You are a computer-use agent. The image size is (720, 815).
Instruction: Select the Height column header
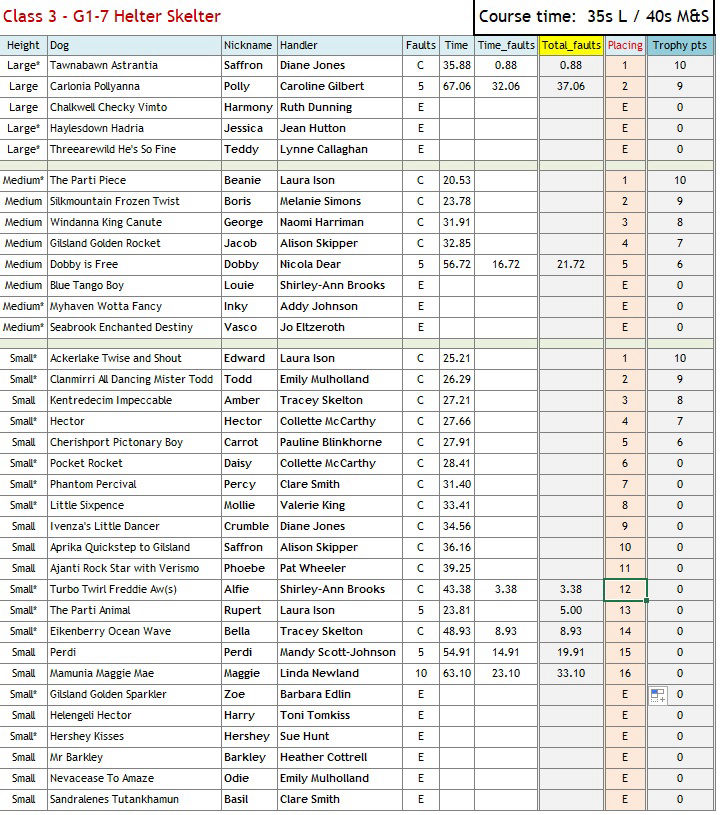(x=23, y=45)
